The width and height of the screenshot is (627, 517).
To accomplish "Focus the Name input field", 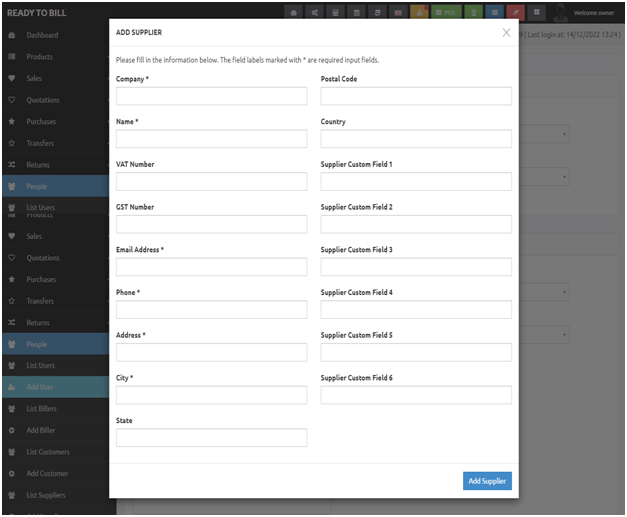I will 212,139.
